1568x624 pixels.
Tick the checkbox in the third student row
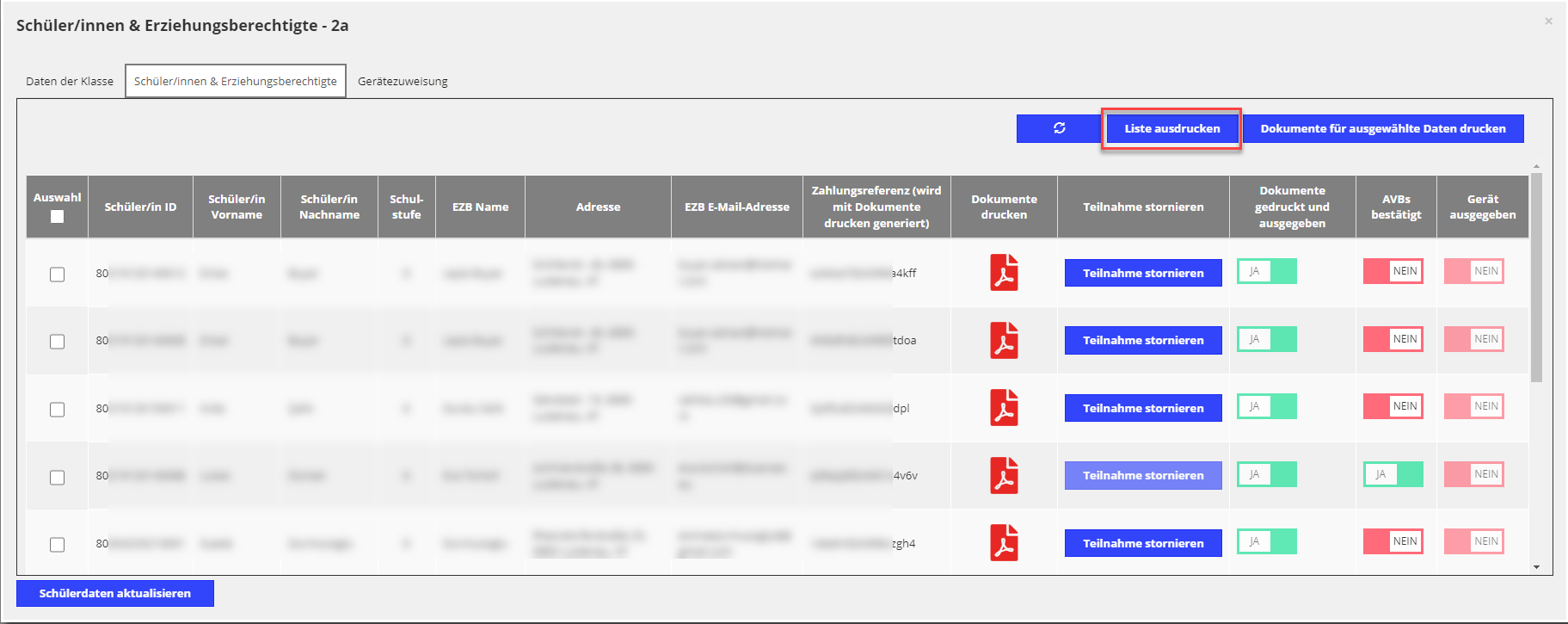tap(57, 410)
